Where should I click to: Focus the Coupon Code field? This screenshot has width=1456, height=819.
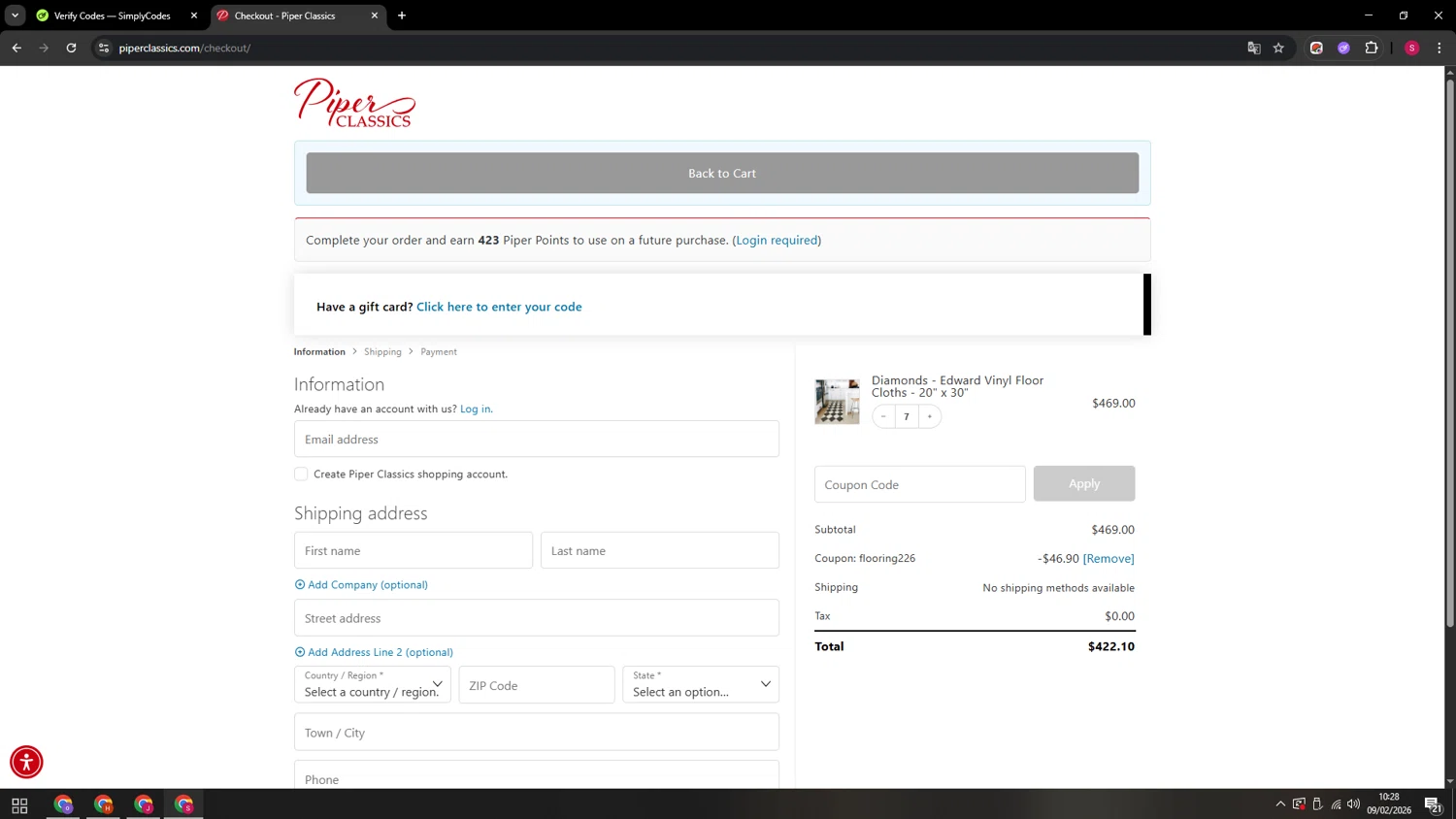click(x=919, y=484)
